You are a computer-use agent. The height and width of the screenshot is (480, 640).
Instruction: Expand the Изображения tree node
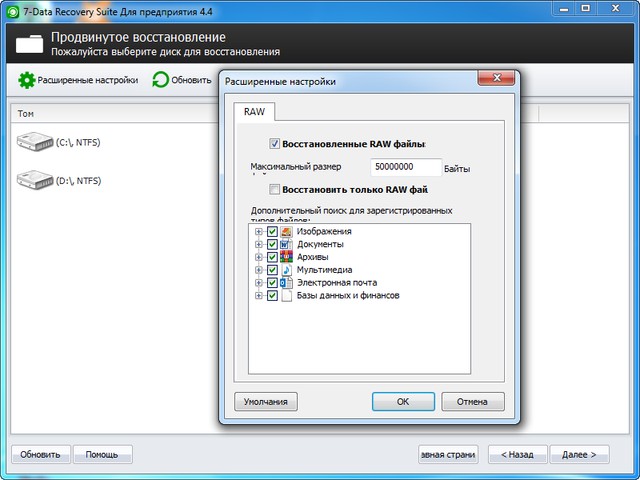click(x=259, y=232)
